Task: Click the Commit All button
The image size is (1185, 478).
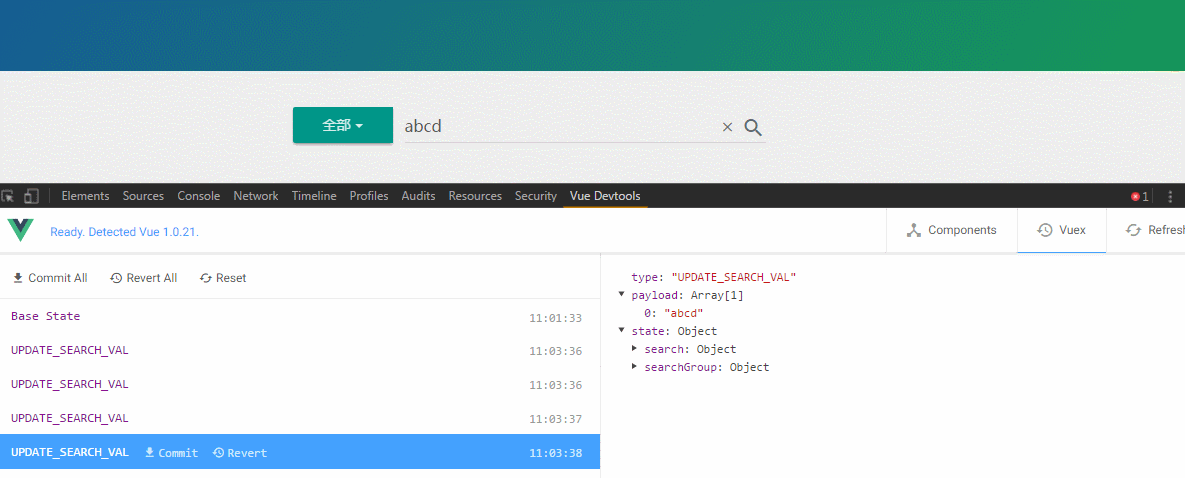Action: coord(50,278)
